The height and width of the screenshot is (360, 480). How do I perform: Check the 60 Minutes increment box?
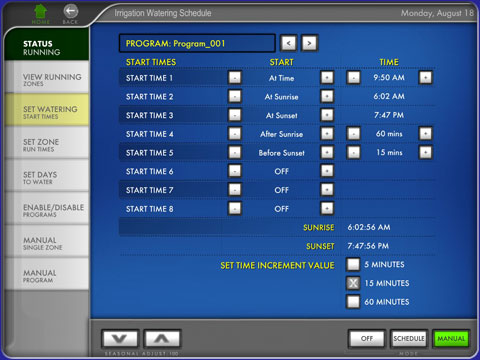[353, 302]
